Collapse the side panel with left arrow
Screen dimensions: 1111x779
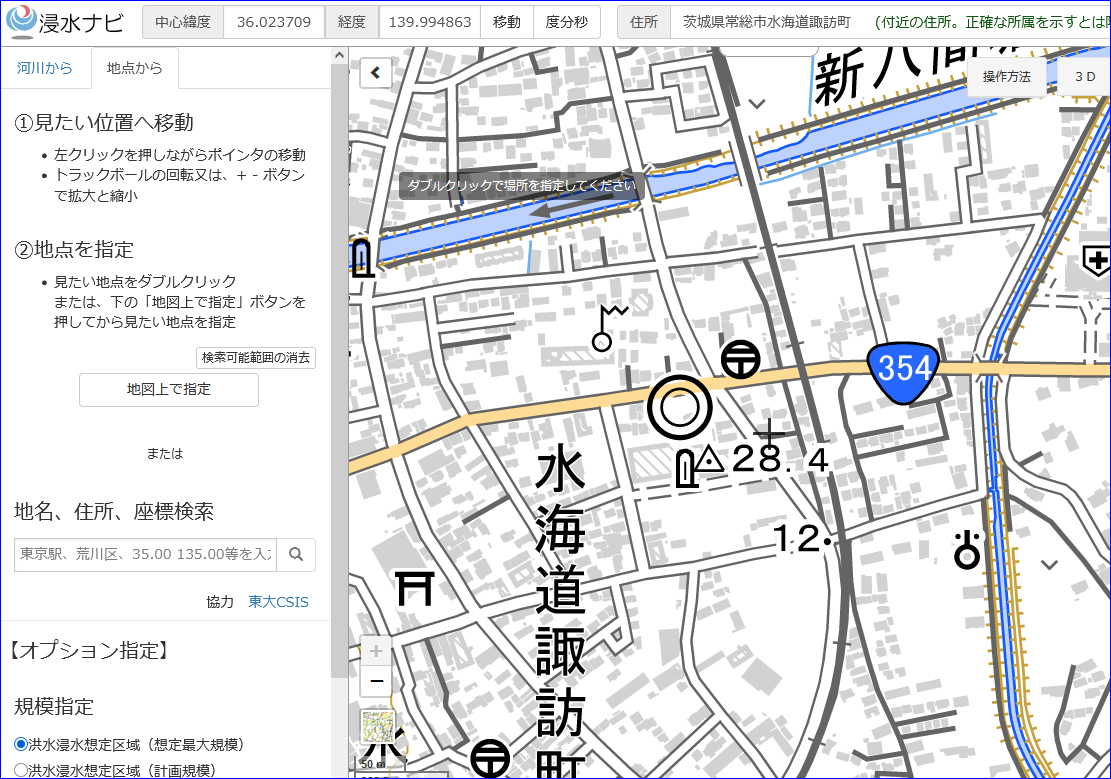(376, 72)
